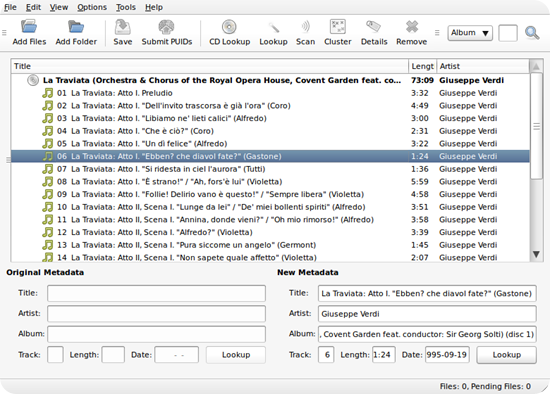The width and height of the screenshot is (550, 394).
Task: Click the Add Folder toolbar icon
Action: coord(76,27)
